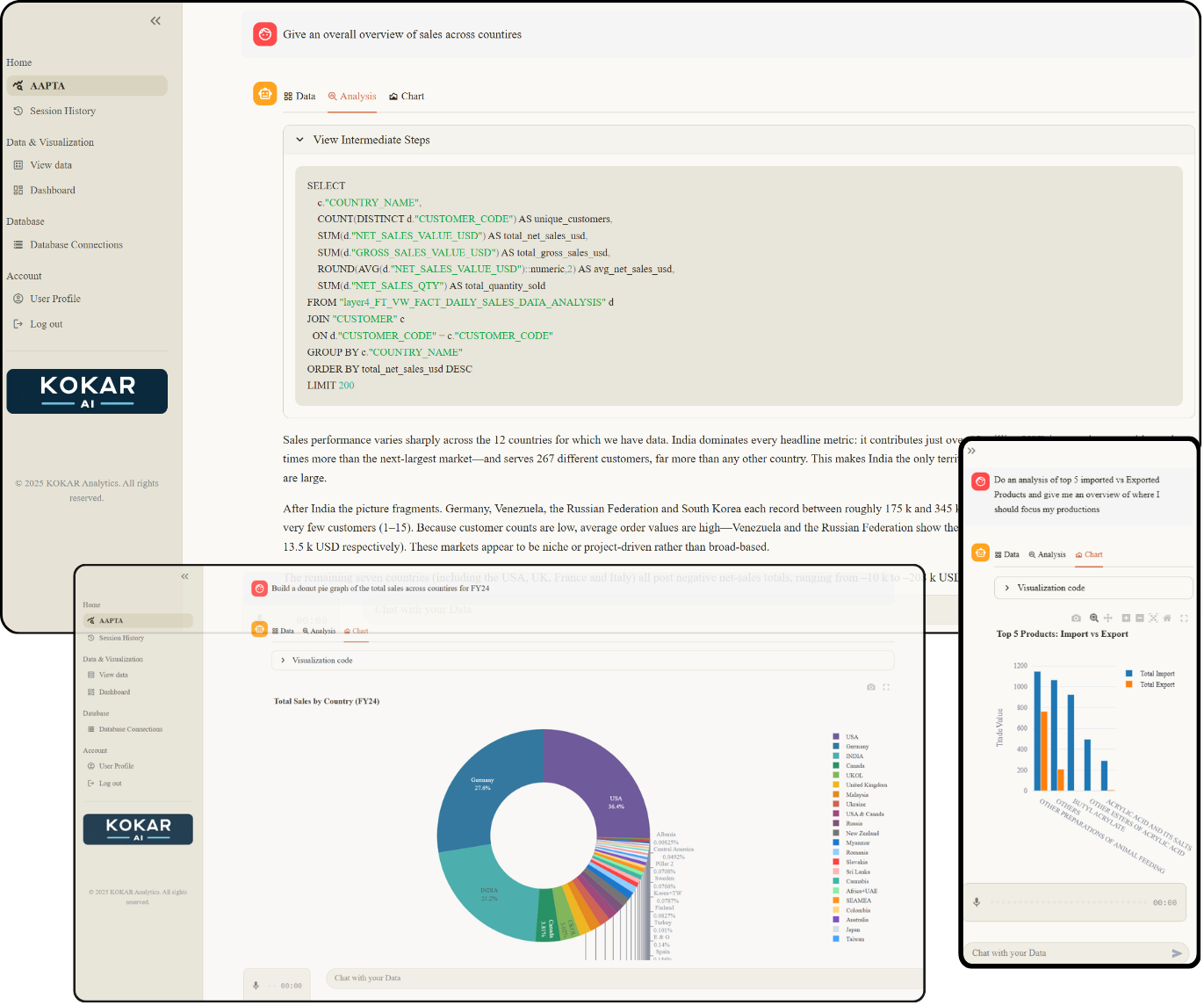Click the Log out link
This screenshot has height=1005, width=1204.
click(x=45, y=323)
